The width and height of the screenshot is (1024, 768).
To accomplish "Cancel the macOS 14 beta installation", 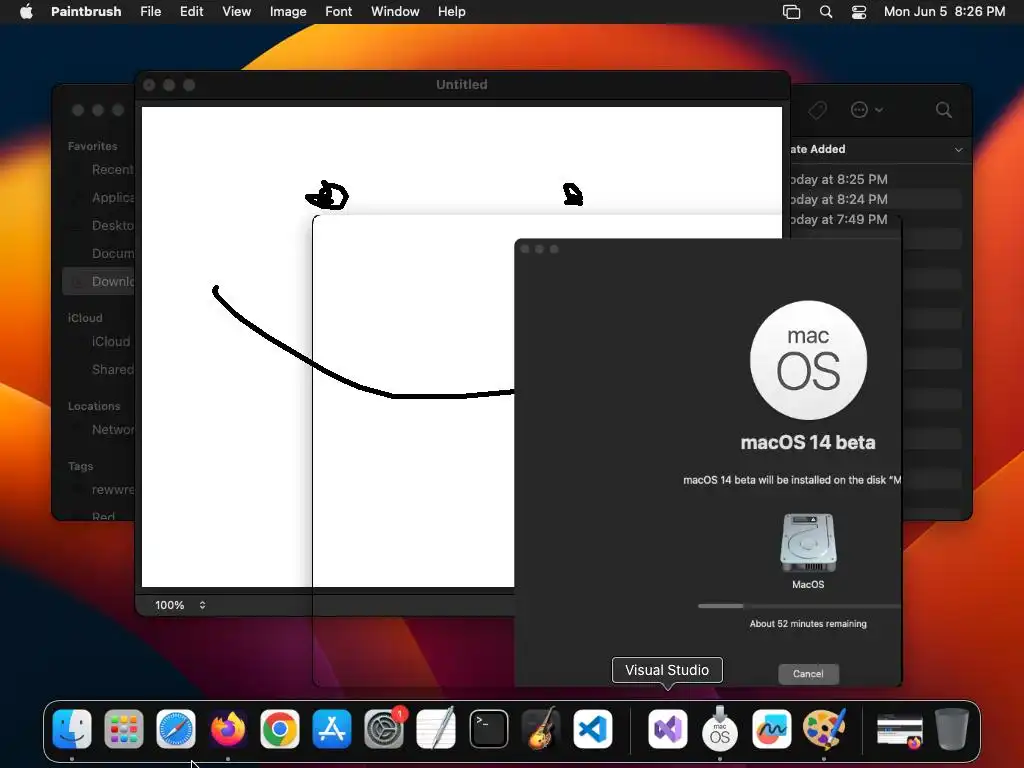I will (808, 674).
